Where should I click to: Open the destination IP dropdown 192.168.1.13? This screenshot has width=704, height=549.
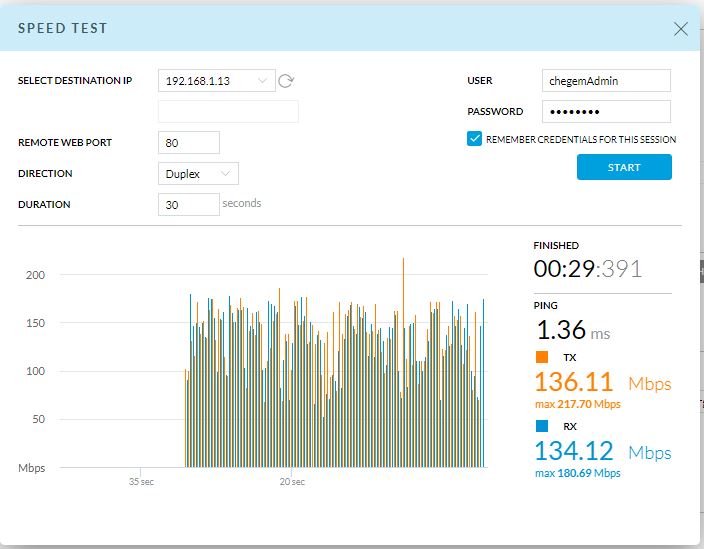[x=216, y=81]
